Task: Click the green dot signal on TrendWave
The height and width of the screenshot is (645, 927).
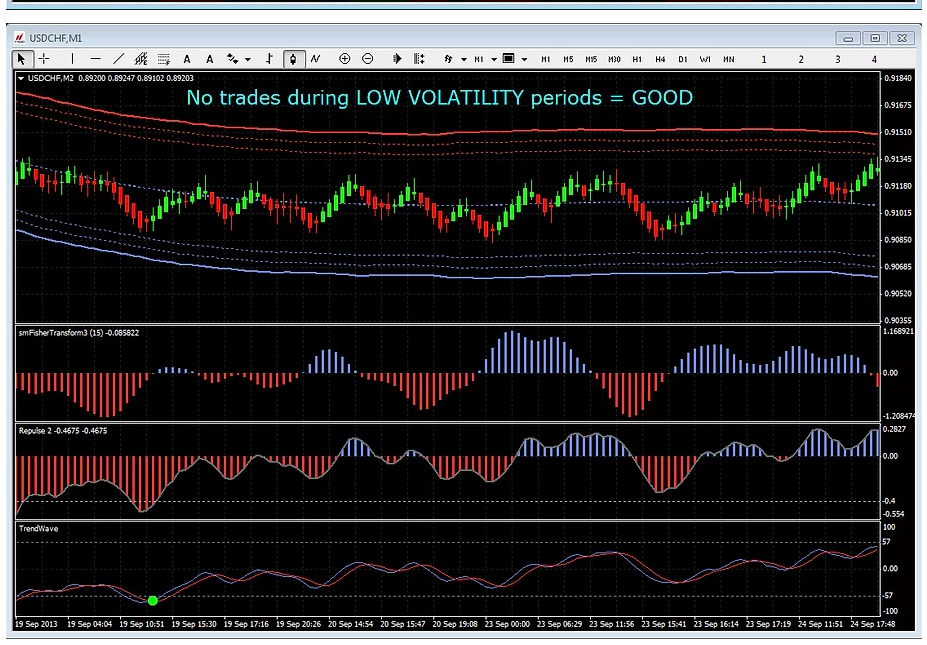Action: point(153,601)
